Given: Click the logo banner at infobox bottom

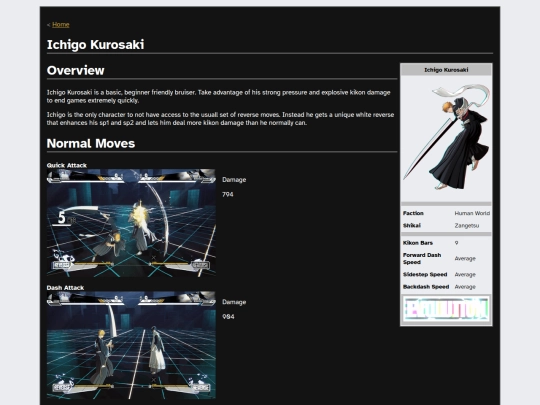Looking at the screenshot, I should (x=446, y=309).
